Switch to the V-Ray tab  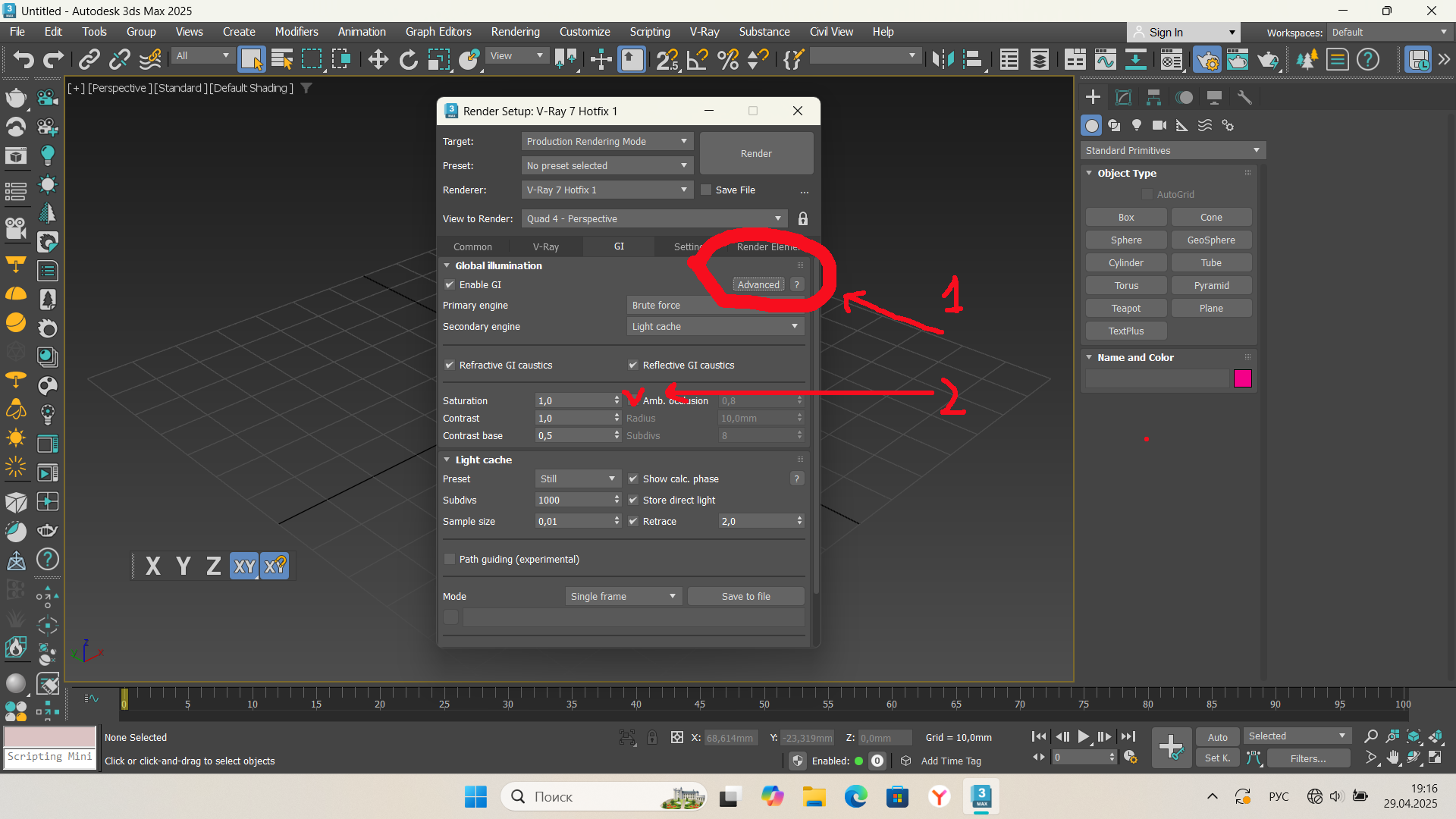click(x=545, y=247)
